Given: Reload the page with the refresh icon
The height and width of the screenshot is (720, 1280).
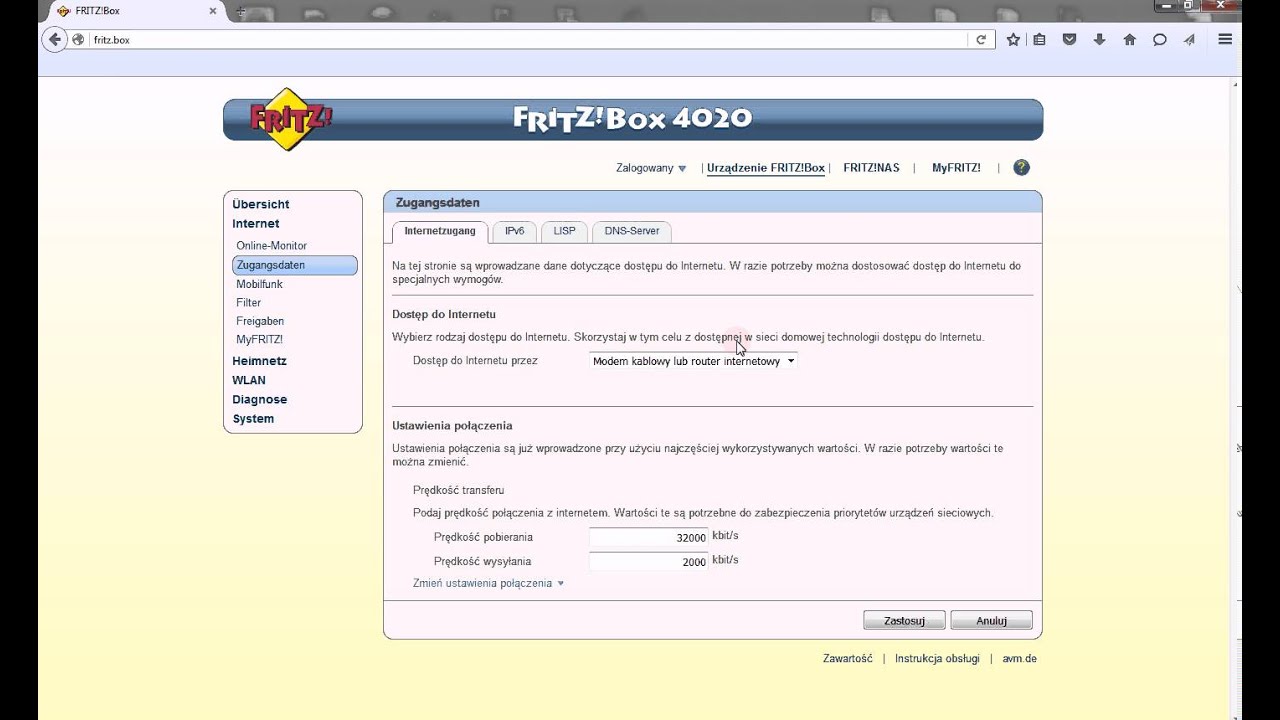Looking at the screenshot, I should pos(981,40).
